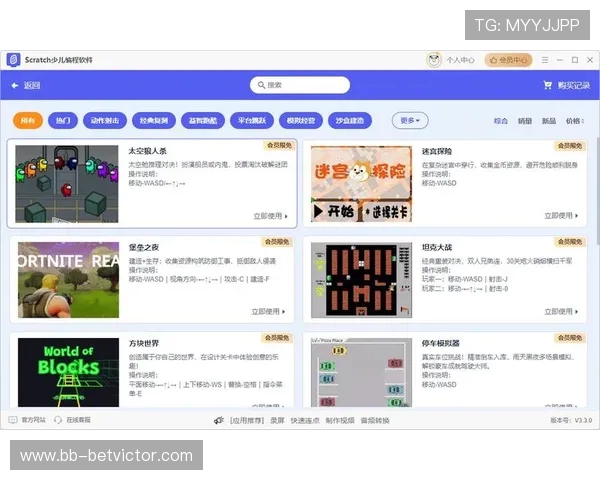The height and width of the screenshot is (480, 600).
Task: Open 在线客服 via the headset icon
Action: click(58, 420)
